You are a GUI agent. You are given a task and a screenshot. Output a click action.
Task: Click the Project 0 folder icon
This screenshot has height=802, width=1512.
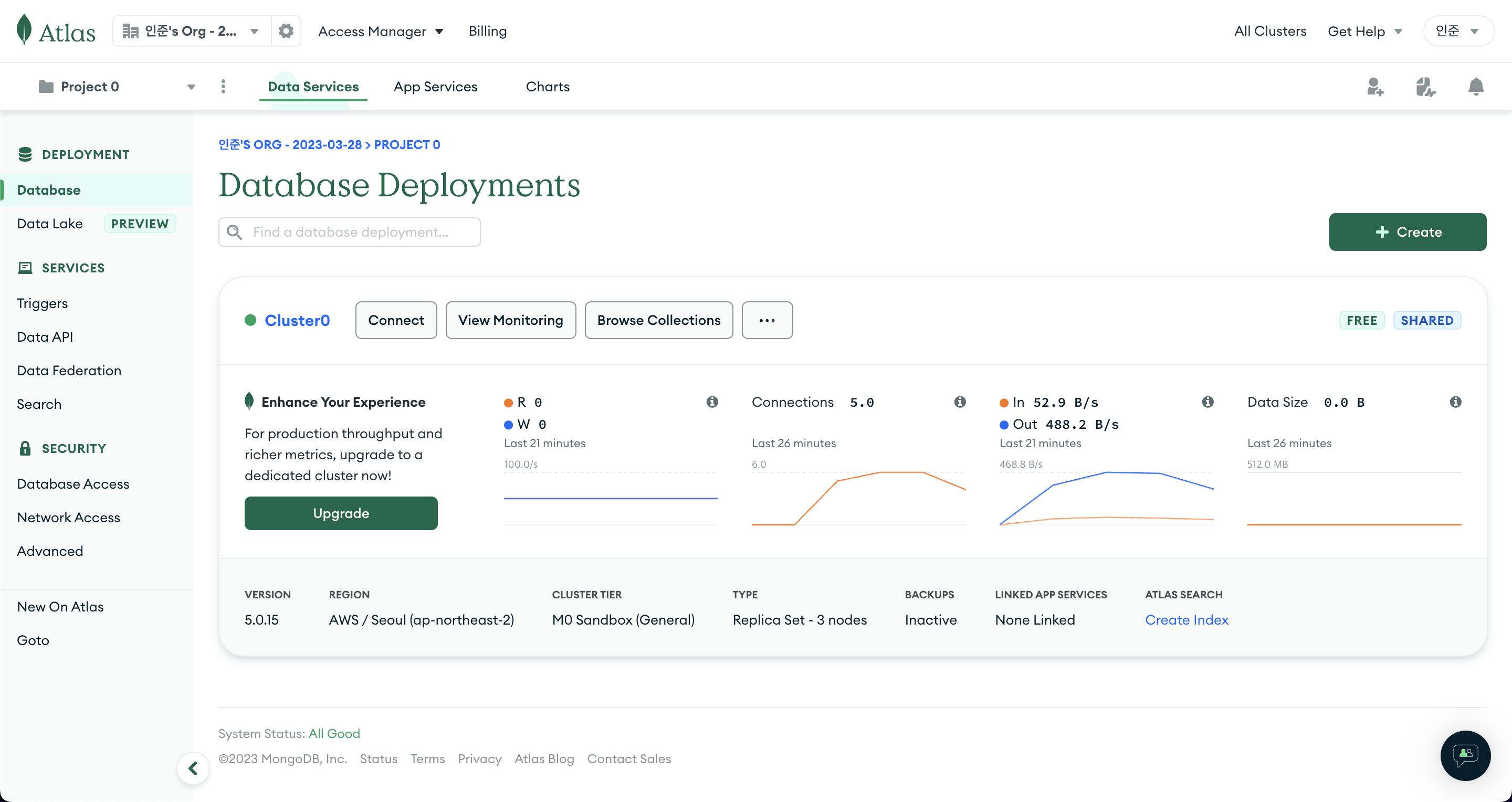tap(46, 87)
